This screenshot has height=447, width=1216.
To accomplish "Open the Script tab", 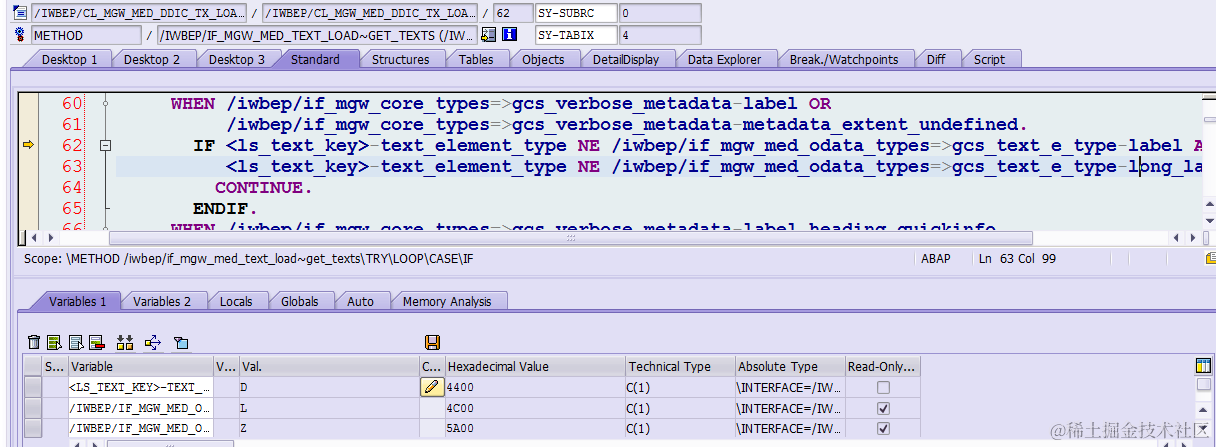I will click(x=989, y=59).
